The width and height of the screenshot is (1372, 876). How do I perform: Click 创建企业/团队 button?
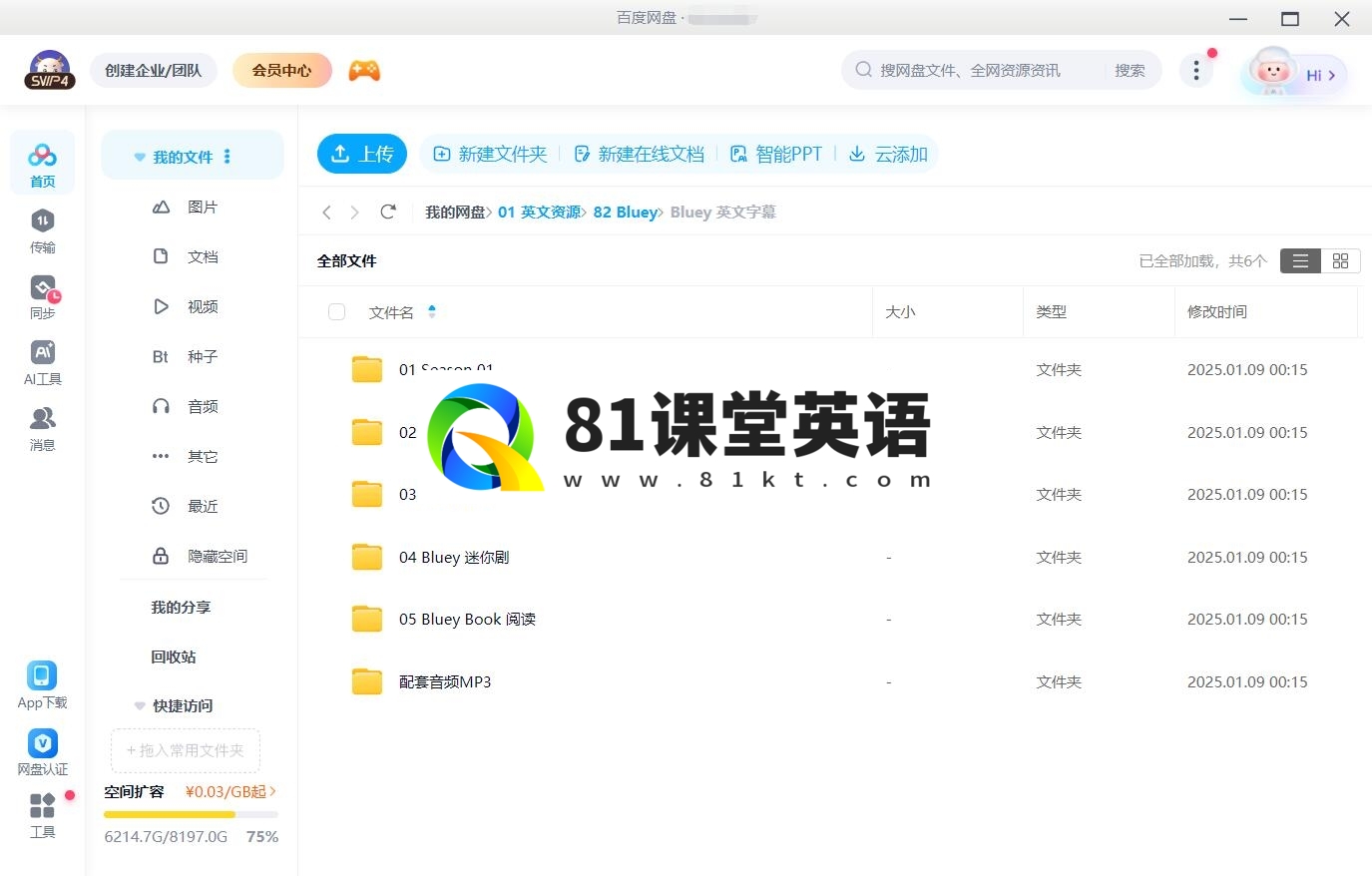[x=154, y=70]
